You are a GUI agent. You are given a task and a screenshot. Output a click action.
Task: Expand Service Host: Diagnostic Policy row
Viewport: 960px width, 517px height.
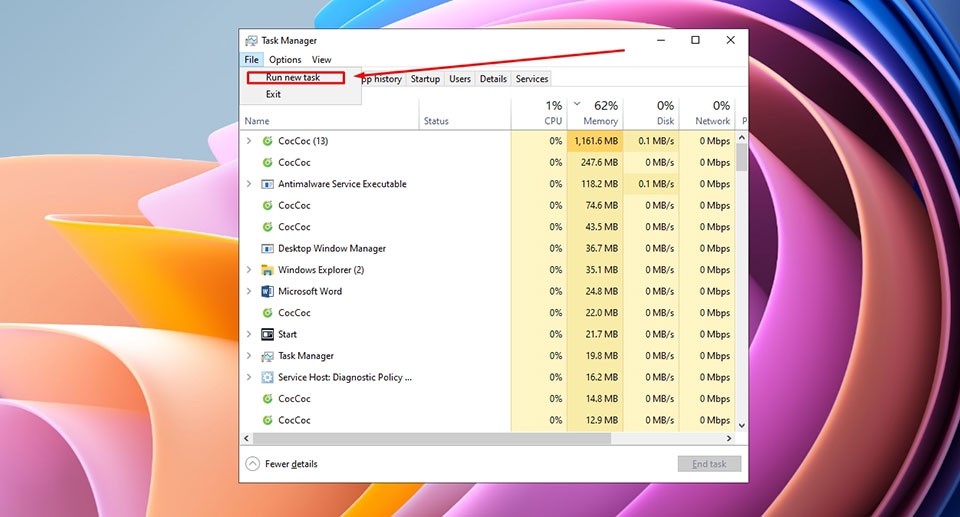(249, 377)
